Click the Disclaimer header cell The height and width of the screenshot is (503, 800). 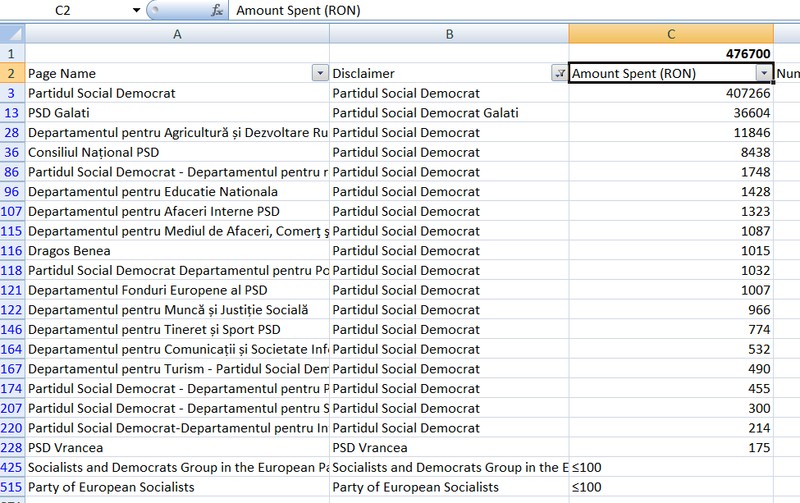tap(449, 73)
